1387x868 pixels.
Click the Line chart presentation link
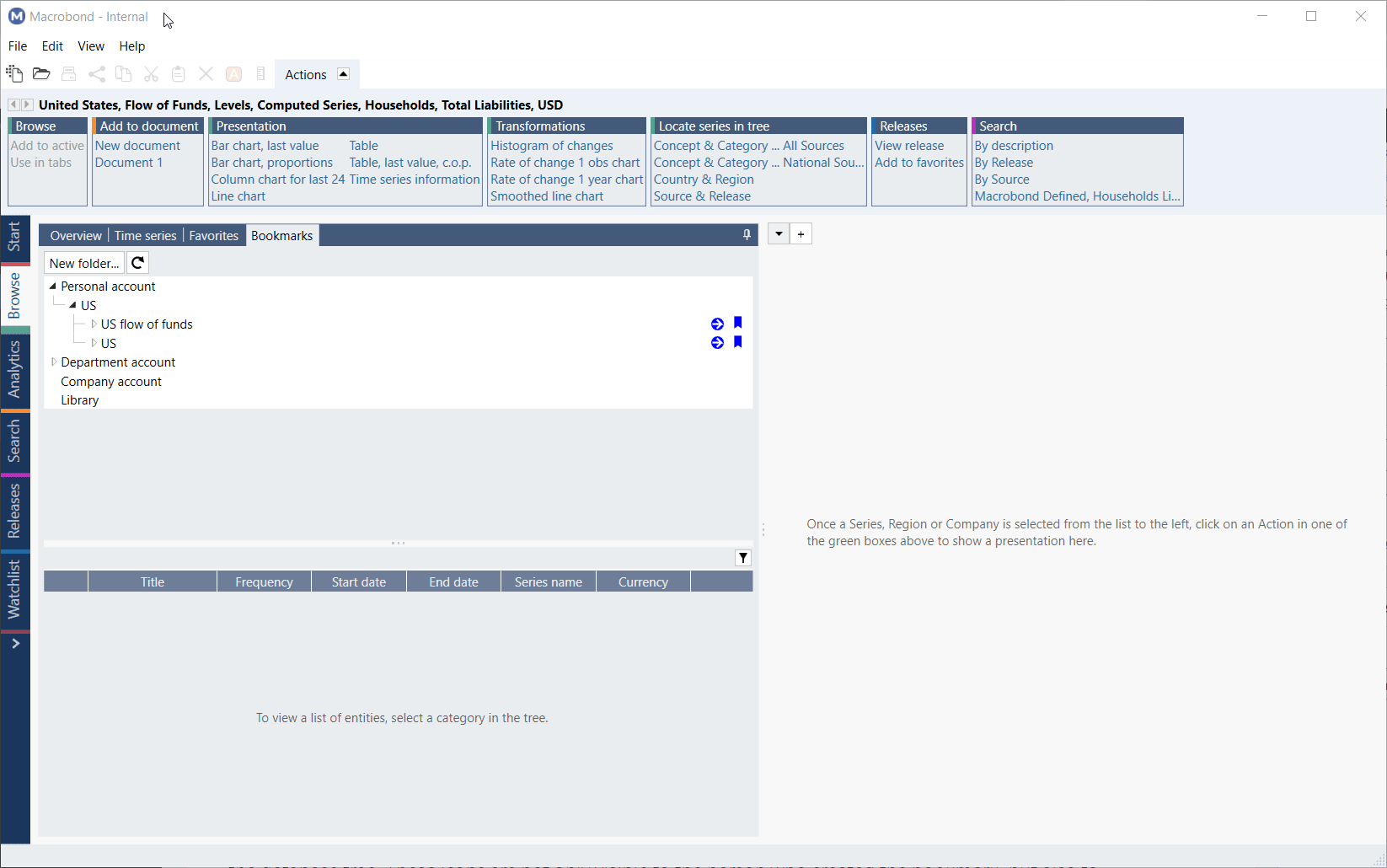[x=238, y=196]
